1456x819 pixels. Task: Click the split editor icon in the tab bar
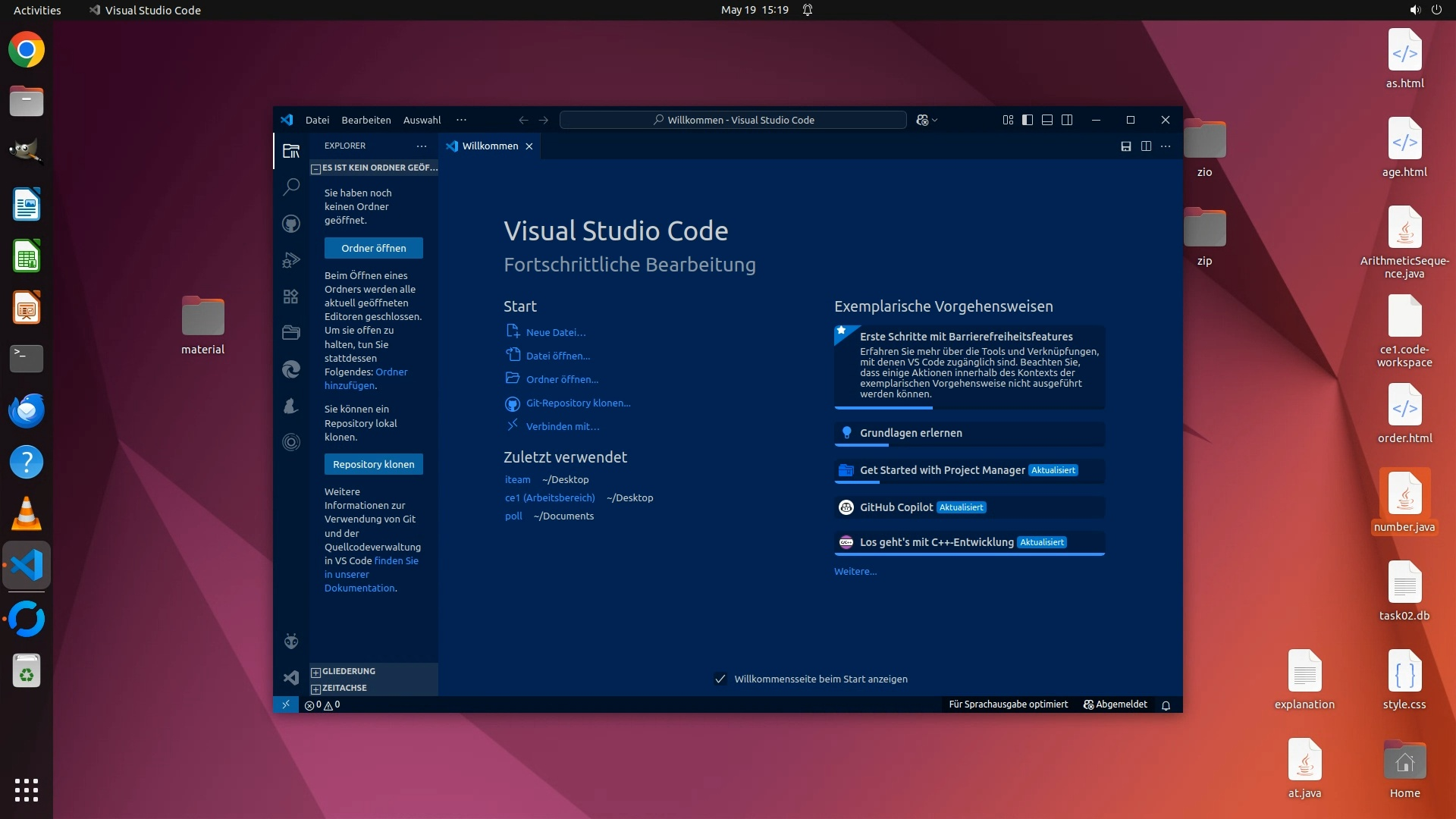[1146, 146]
